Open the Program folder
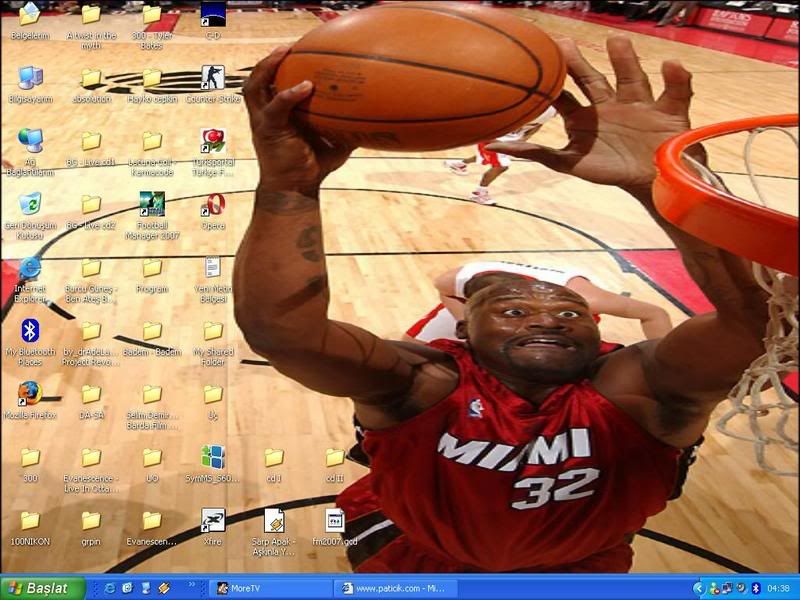This screenshot has height=600, width=800. (152, 268)
